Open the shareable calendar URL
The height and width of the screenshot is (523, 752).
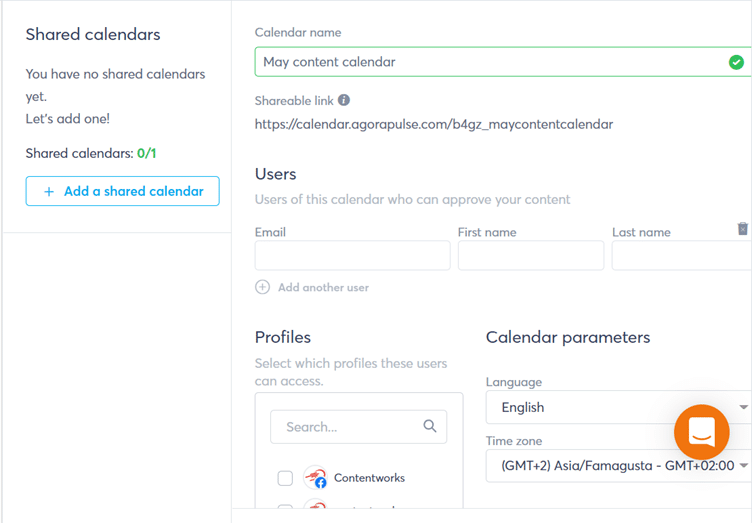tap(434, 125)
